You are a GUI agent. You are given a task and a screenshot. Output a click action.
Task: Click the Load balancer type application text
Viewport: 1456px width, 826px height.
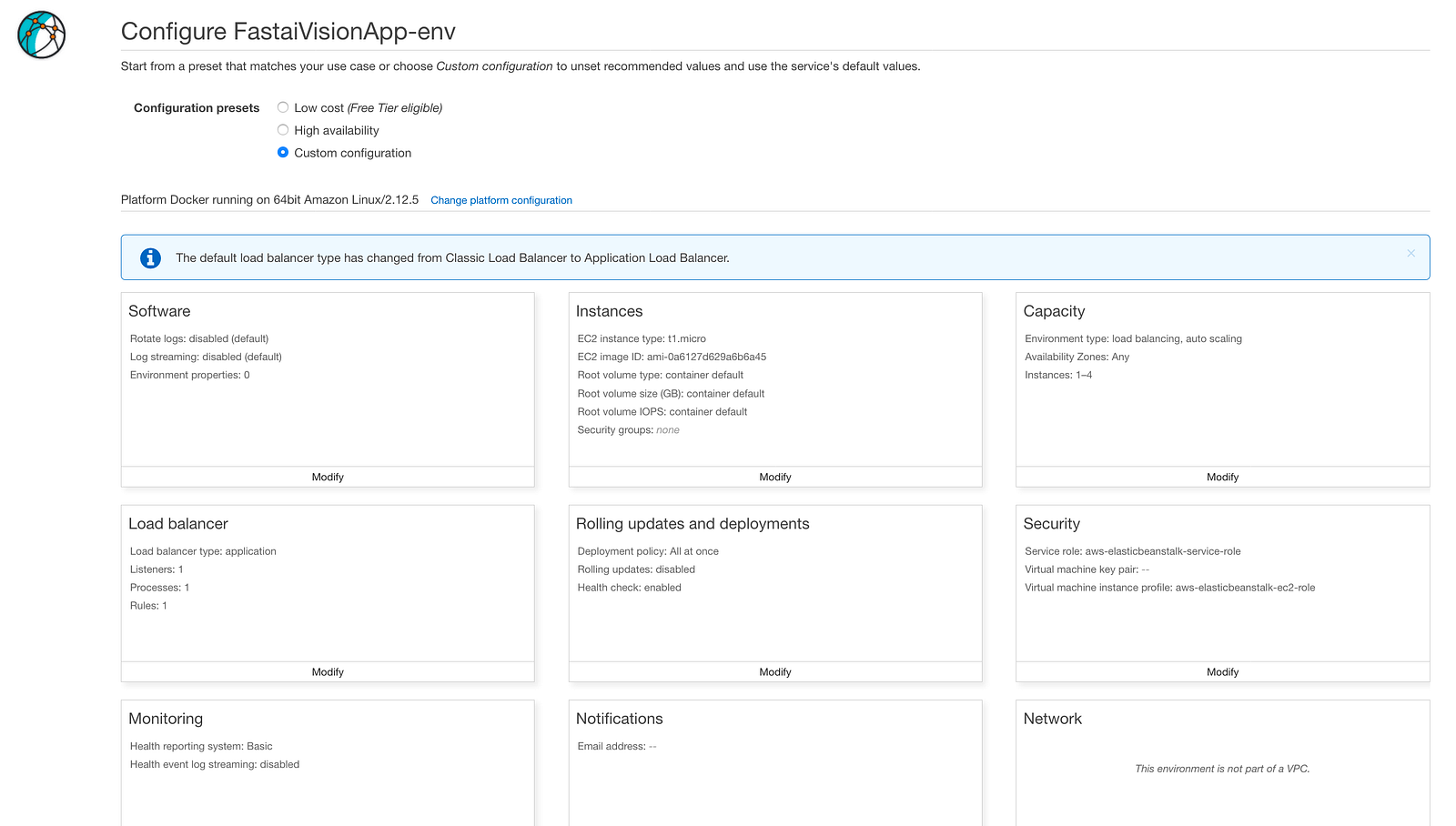(x=203, y=551)
